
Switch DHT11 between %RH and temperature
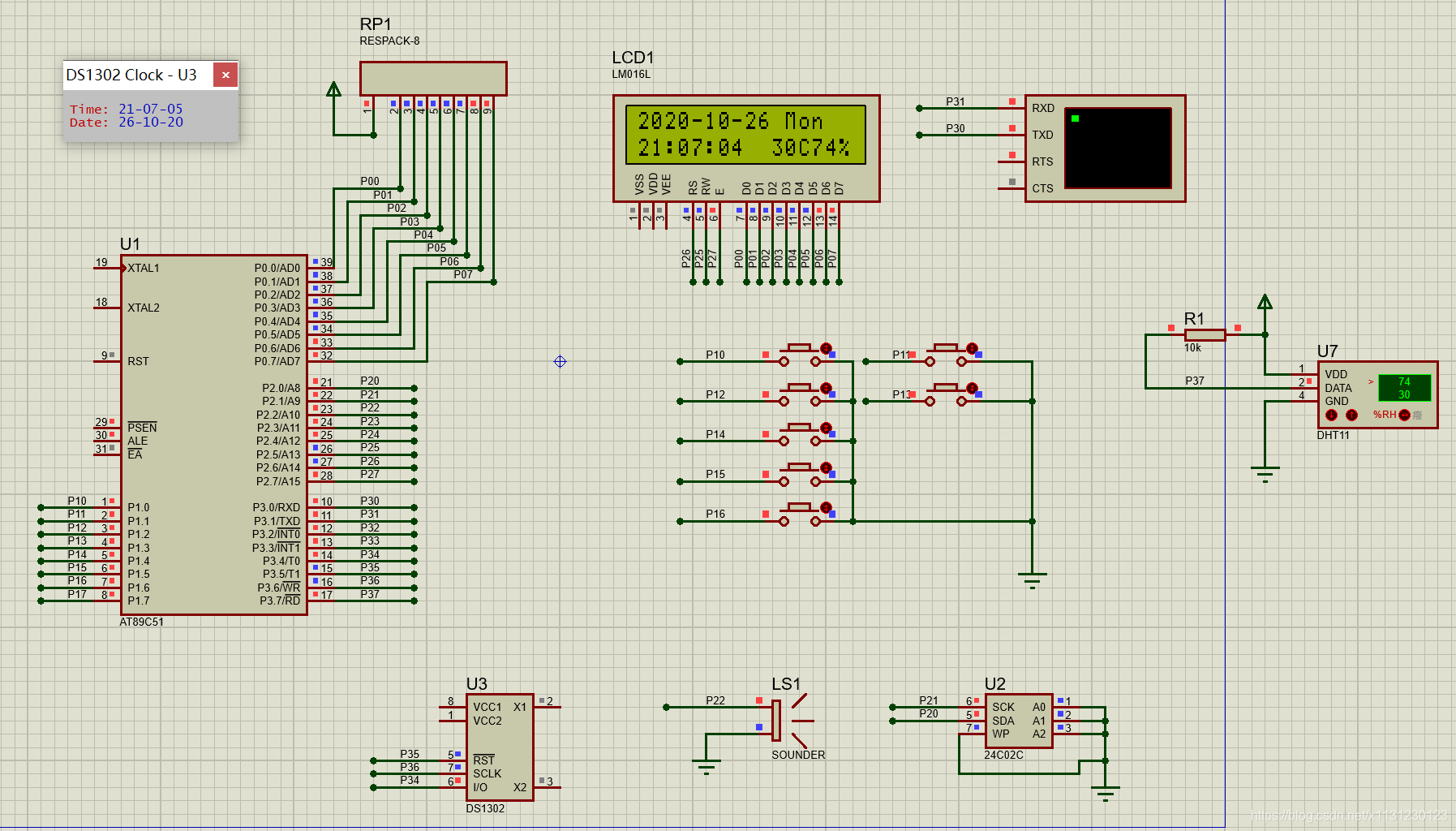click(x=1404, y=415)
